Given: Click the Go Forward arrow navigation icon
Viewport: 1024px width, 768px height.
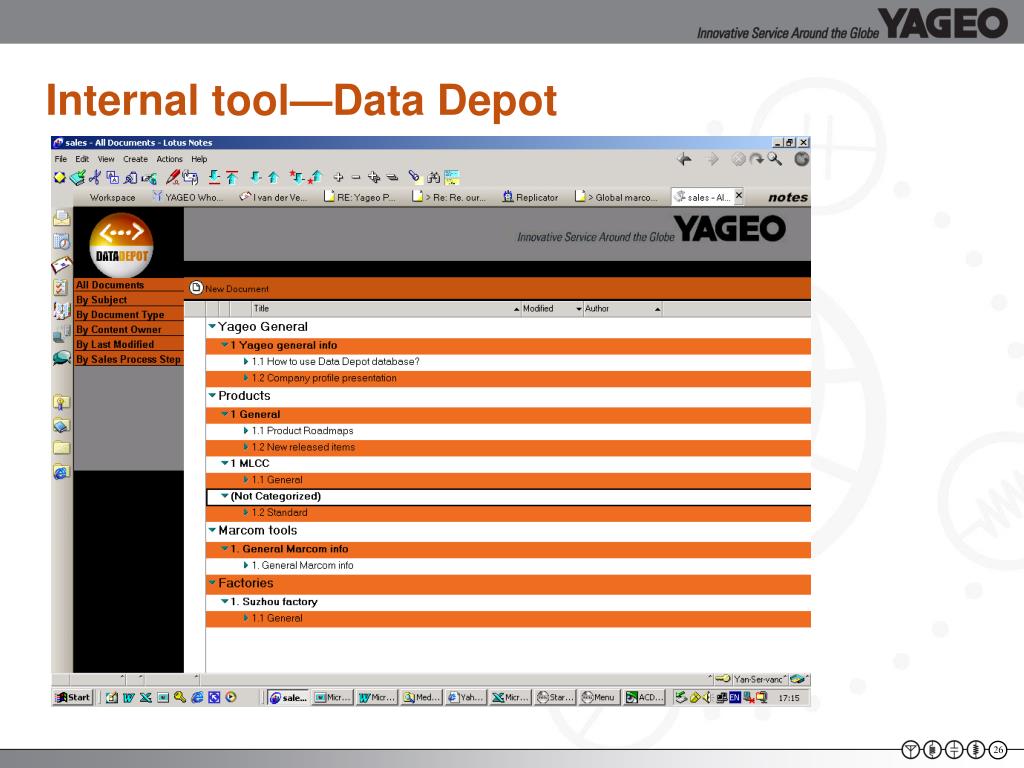Looking at the screenshot, I should point(713,159).
